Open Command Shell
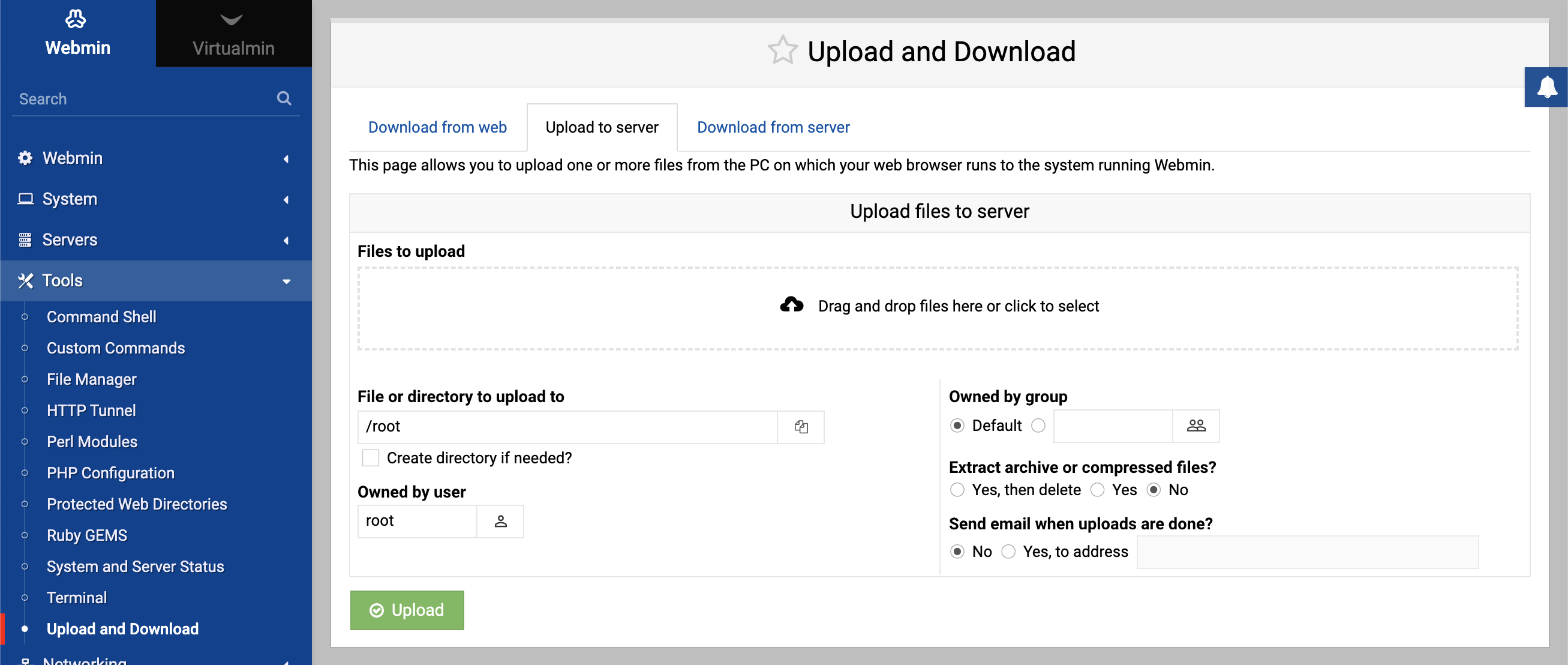The height and width of the screenshot is (665, 1568). tap(101, 317)
